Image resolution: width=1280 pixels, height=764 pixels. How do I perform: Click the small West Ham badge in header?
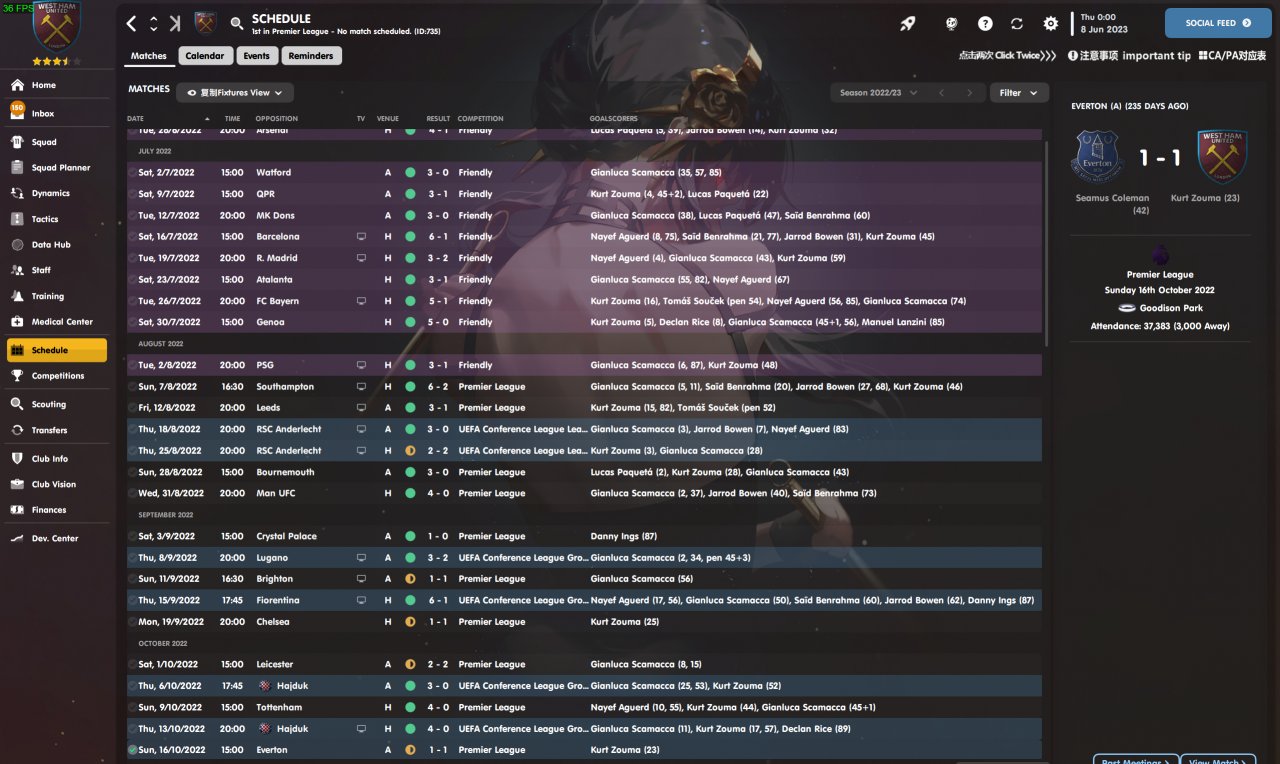(206, 23)
